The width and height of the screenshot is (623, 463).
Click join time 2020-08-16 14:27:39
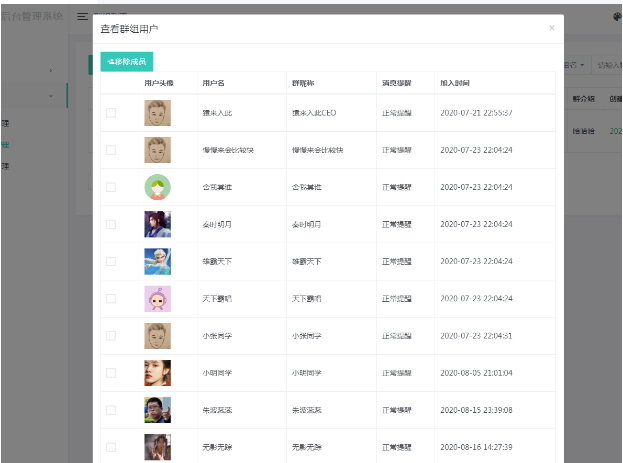pos(476,447)
